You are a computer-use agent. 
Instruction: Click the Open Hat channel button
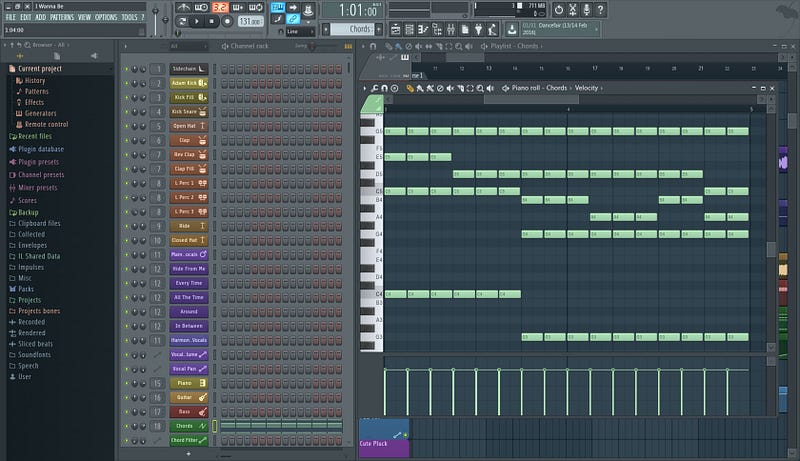[x=189, y=125]
